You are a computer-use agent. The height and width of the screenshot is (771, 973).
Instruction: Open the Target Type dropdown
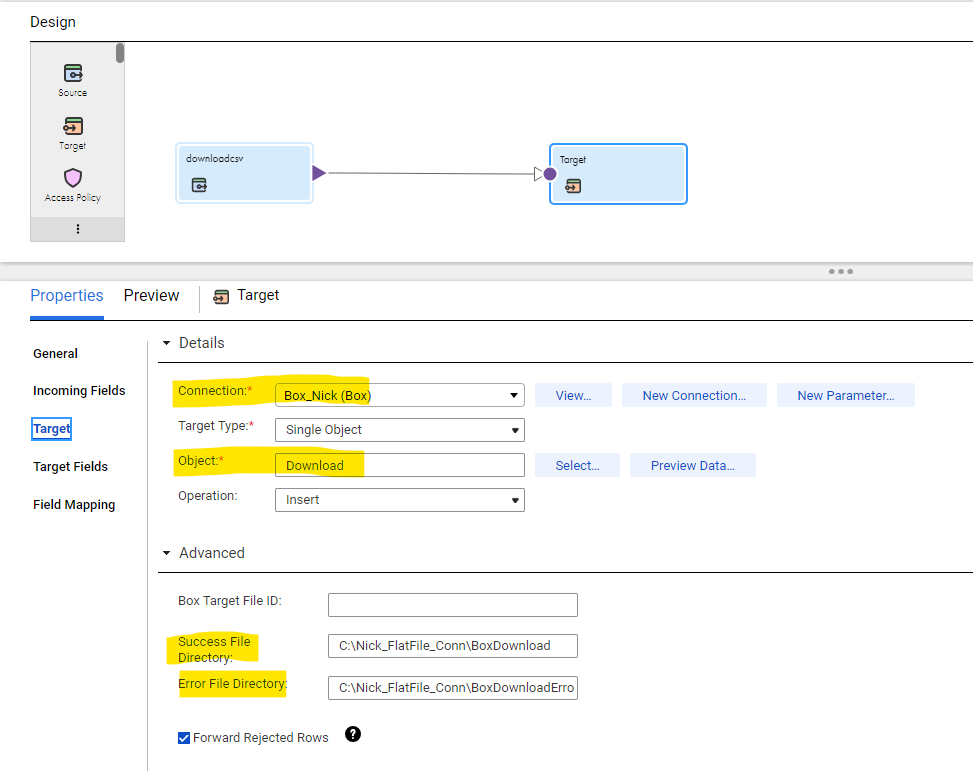point(400,430)
